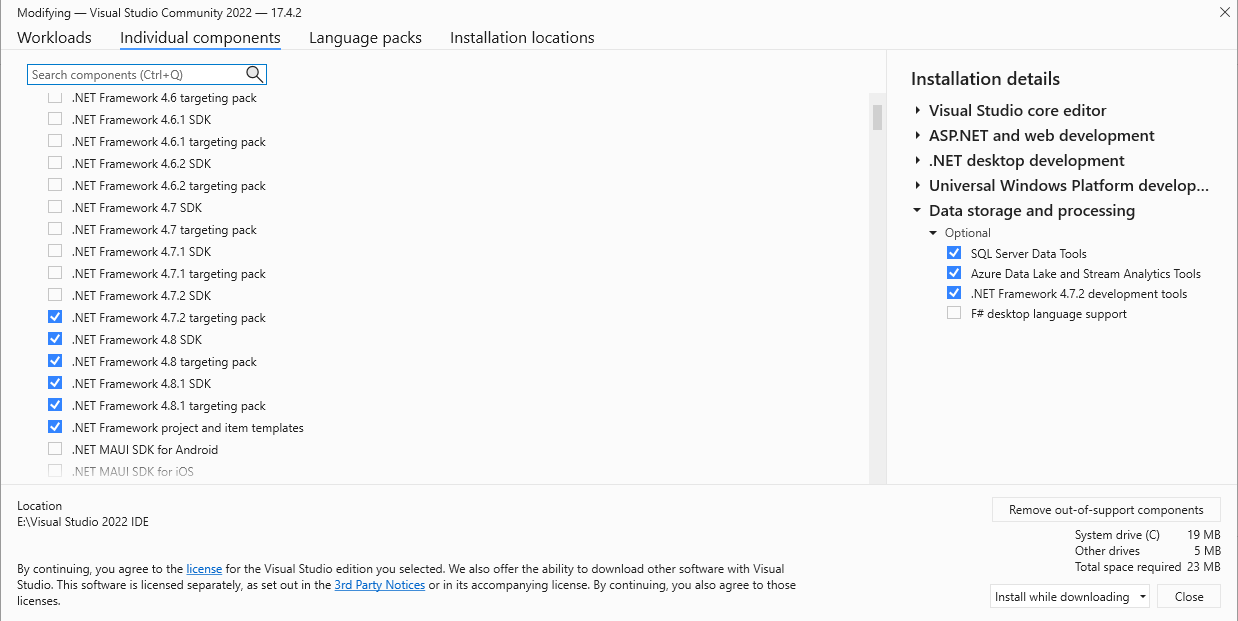Click the magnifier search icon
1238x621 pixels.
point(254,74)
